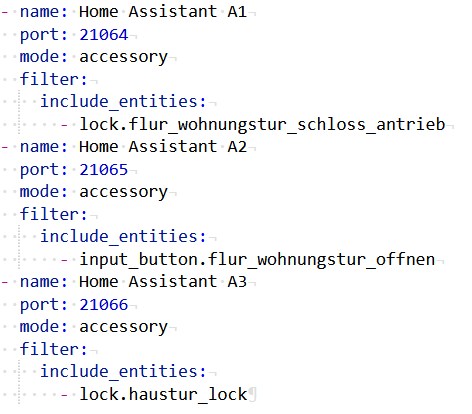
Task: Place cursor at end of lock.haustur_lock
Action: click(x=247, y=394)
